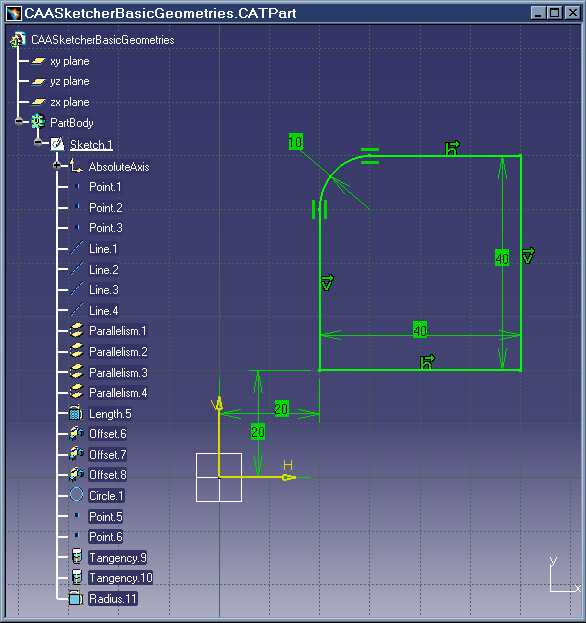Click the Parallelism.1 constraint icon
The width and height of the screenshot is (586, 623).
click(76, 330)
